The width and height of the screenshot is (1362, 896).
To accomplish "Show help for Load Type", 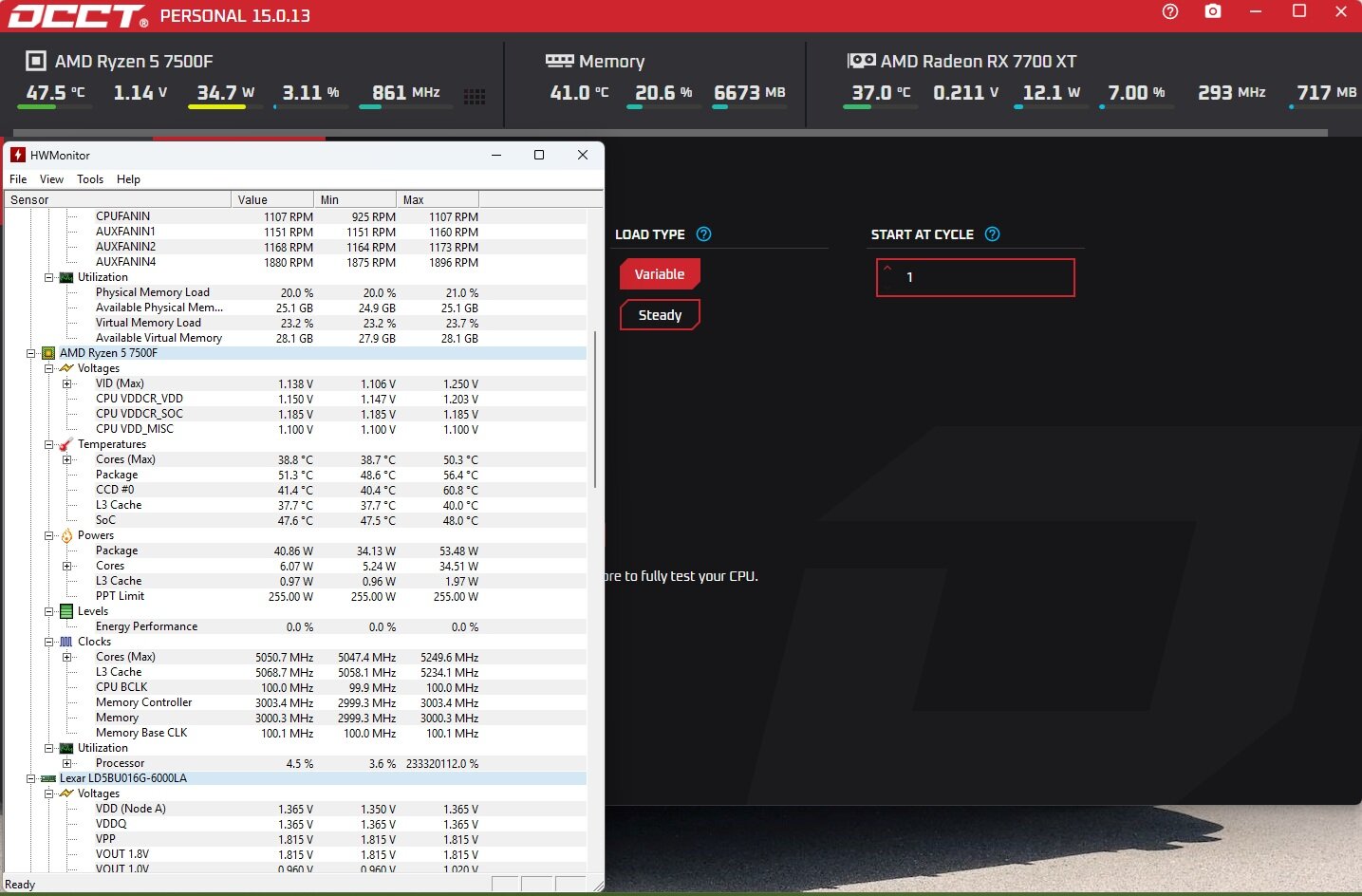I will (x=703, y=234).
